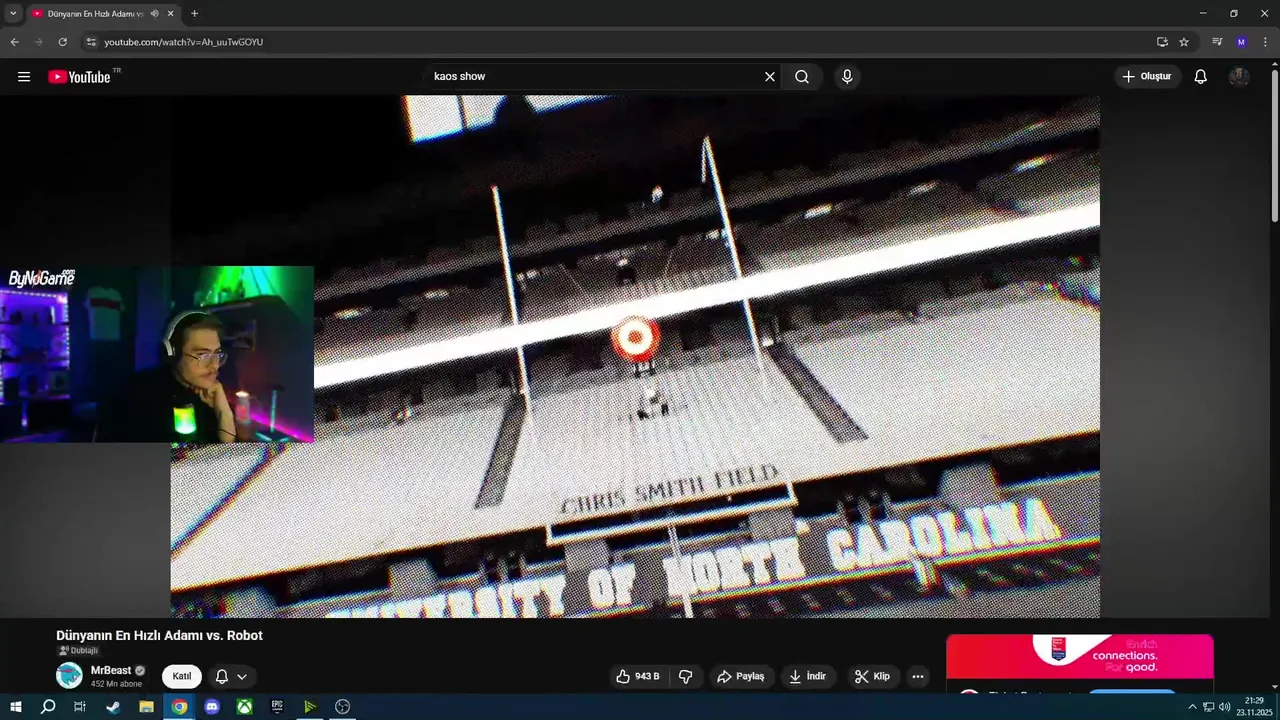Open the pink 'connections. For good.' ad banner
1280x720 pixels.
(x=1080, y=656)
